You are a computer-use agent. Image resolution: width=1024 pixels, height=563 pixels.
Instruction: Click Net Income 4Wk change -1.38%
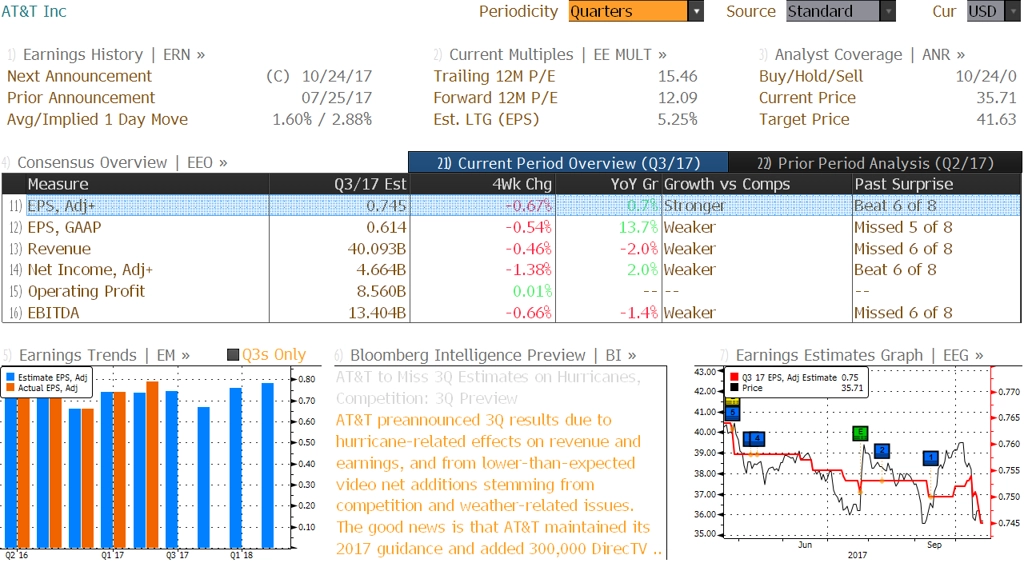tap(528, 270)
